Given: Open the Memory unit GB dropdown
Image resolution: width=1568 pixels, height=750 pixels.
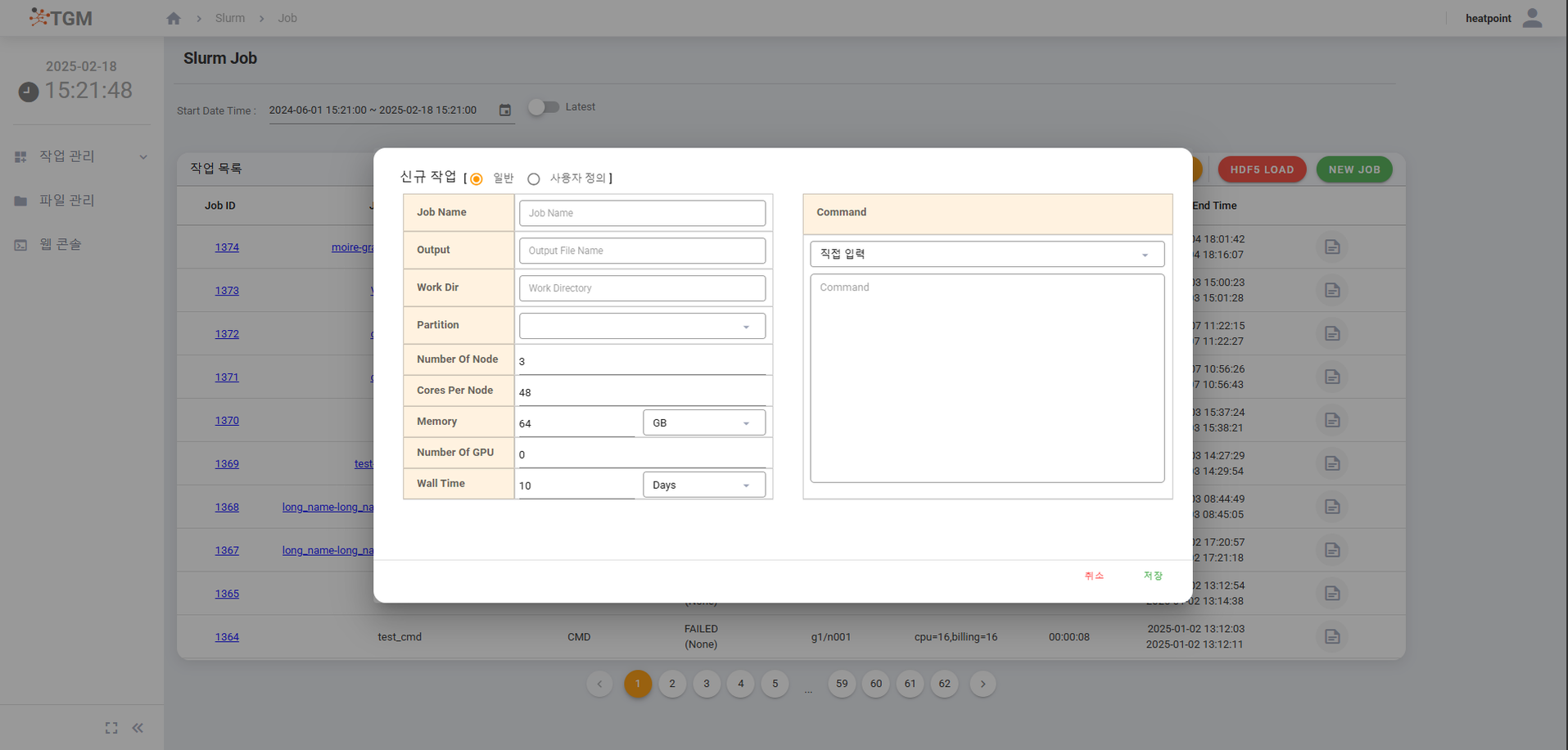Looking at the screenshot, I should coord(703,422).
